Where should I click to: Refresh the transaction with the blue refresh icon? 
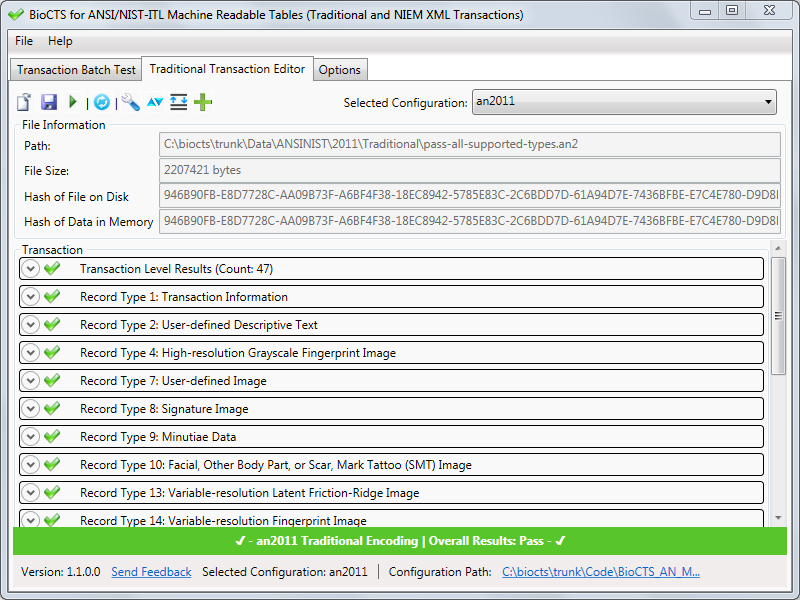click(101, 101)
